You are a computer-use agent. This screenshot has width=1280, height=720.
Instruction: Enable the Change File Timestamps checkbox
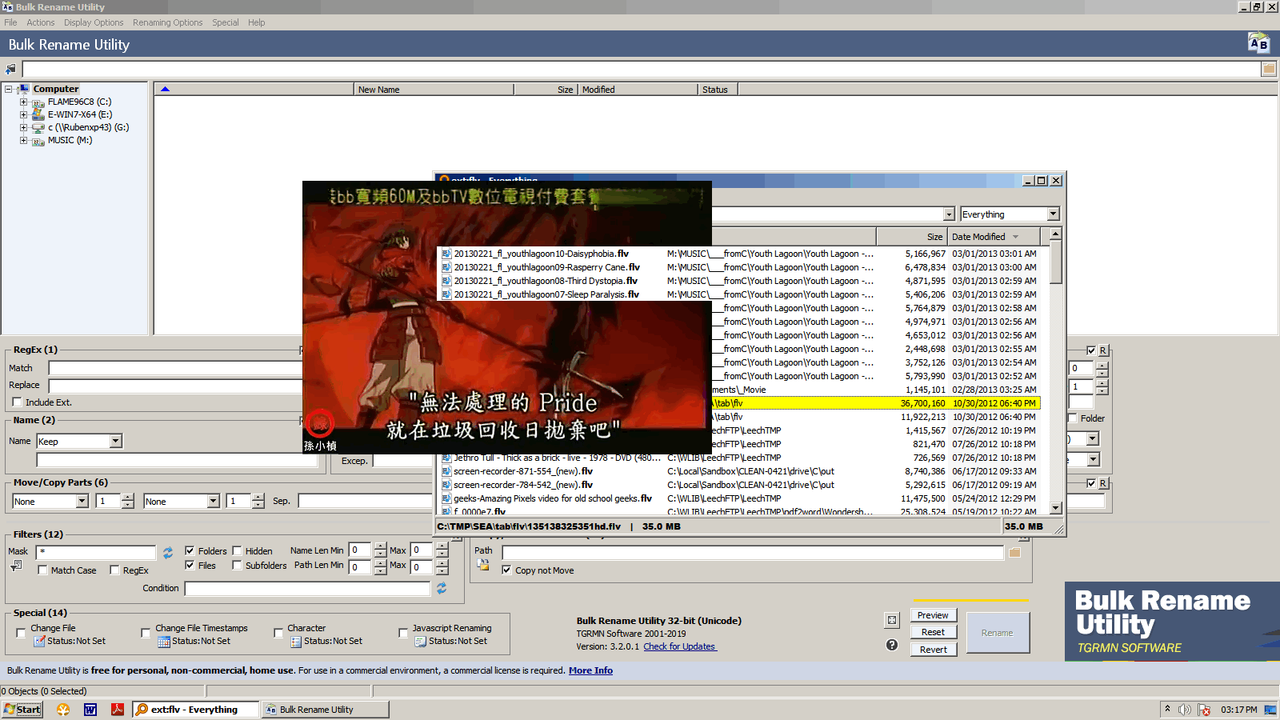tap(146, 632)
